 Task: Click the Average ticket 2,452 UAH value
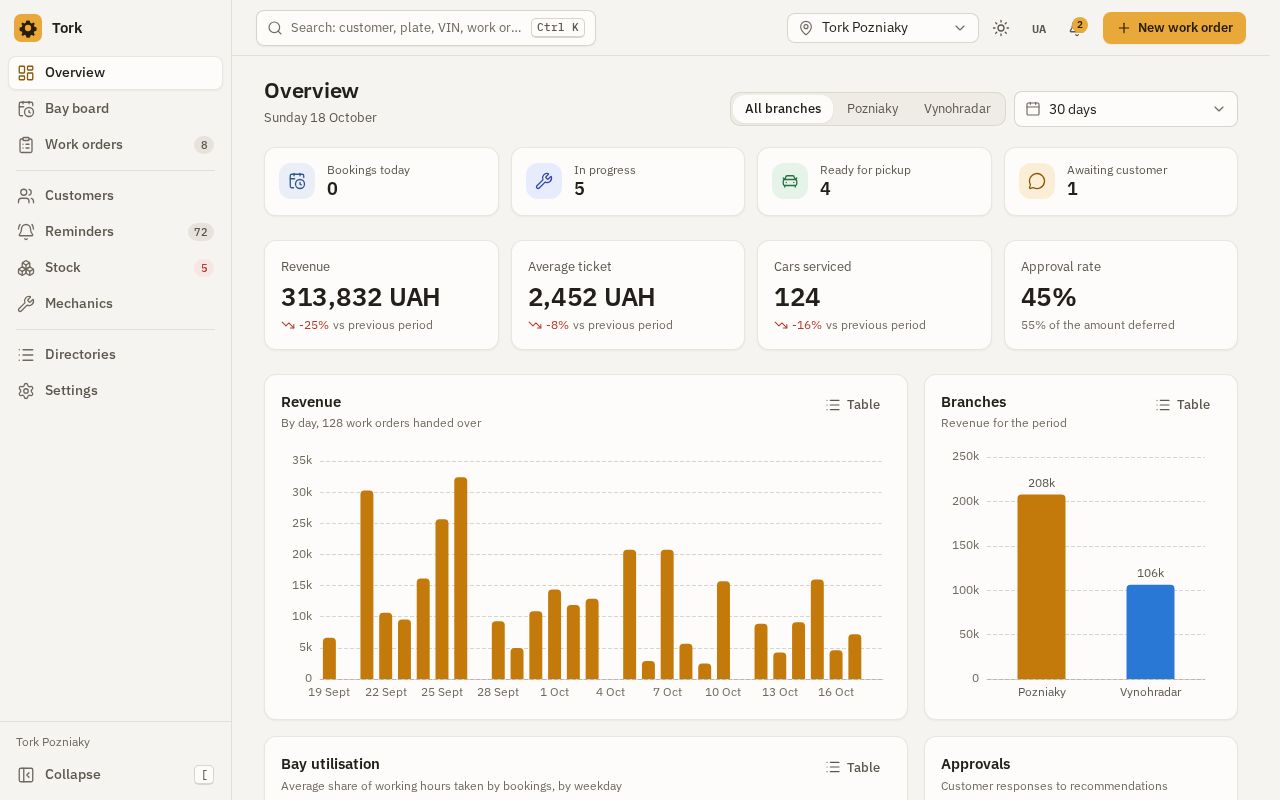pyautogui.click(x=591, y=298)
